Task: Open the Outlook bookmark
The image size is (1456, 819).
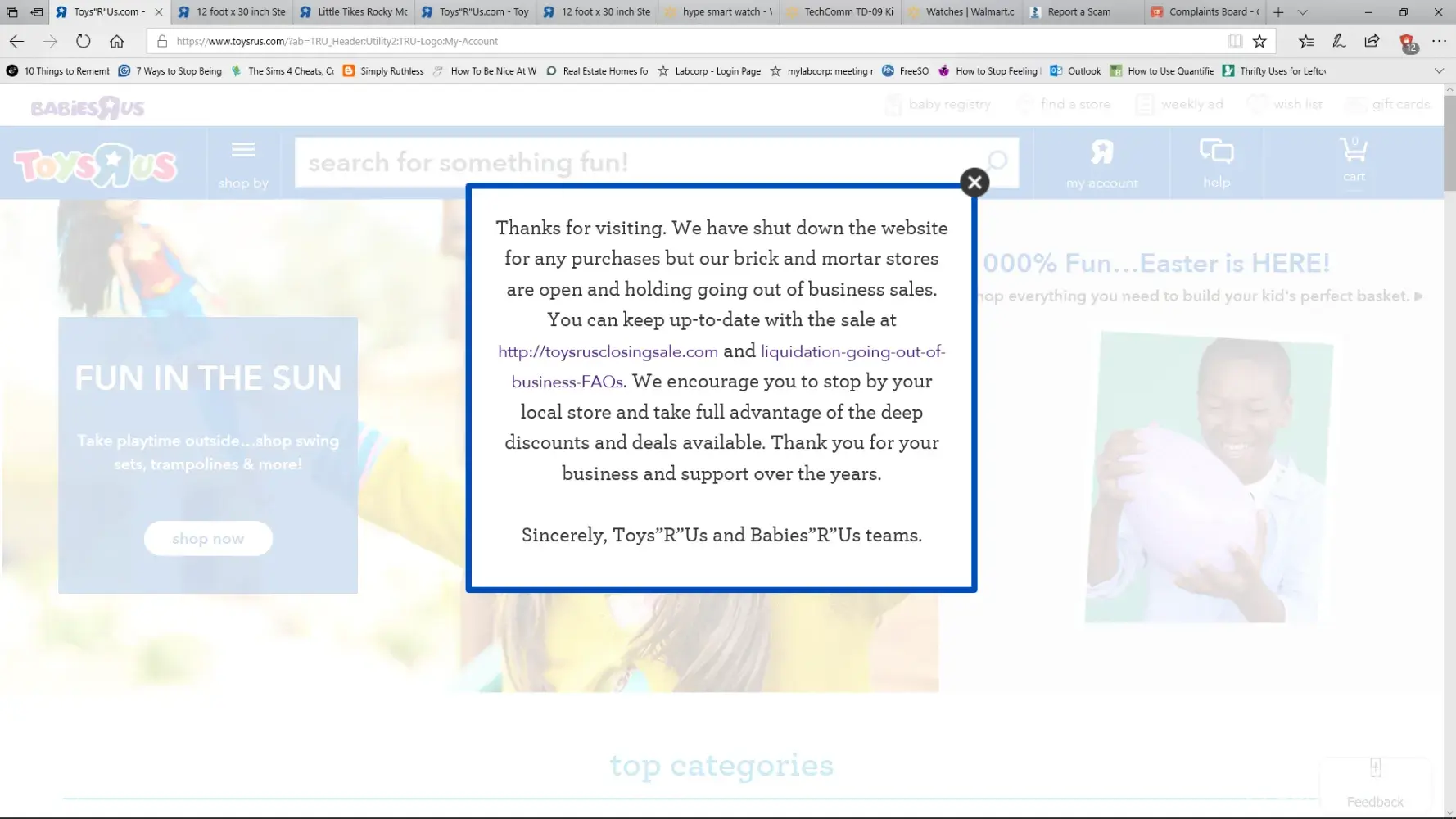Action: click(x=1075, y=71)
